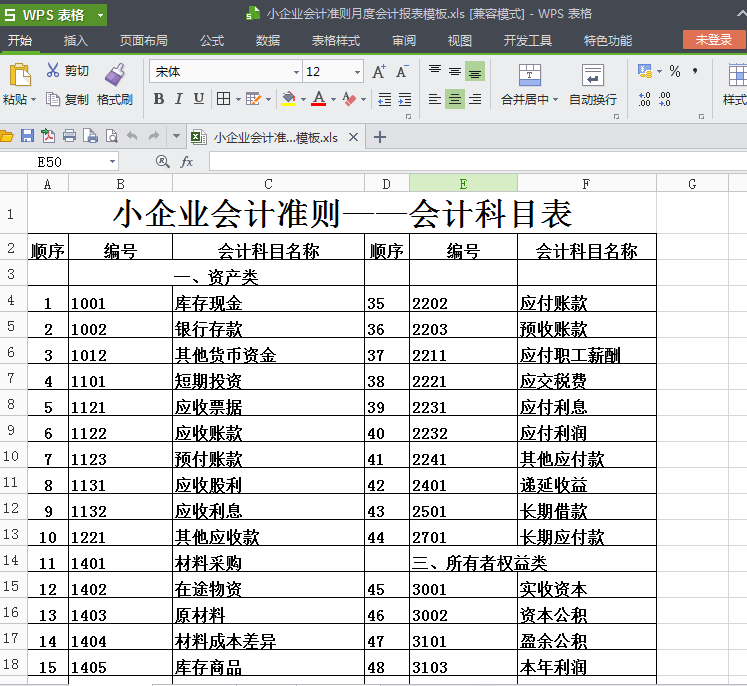Open the font name dropdown 宋体
The image size is (747, 686).
[x=296, y=72]
